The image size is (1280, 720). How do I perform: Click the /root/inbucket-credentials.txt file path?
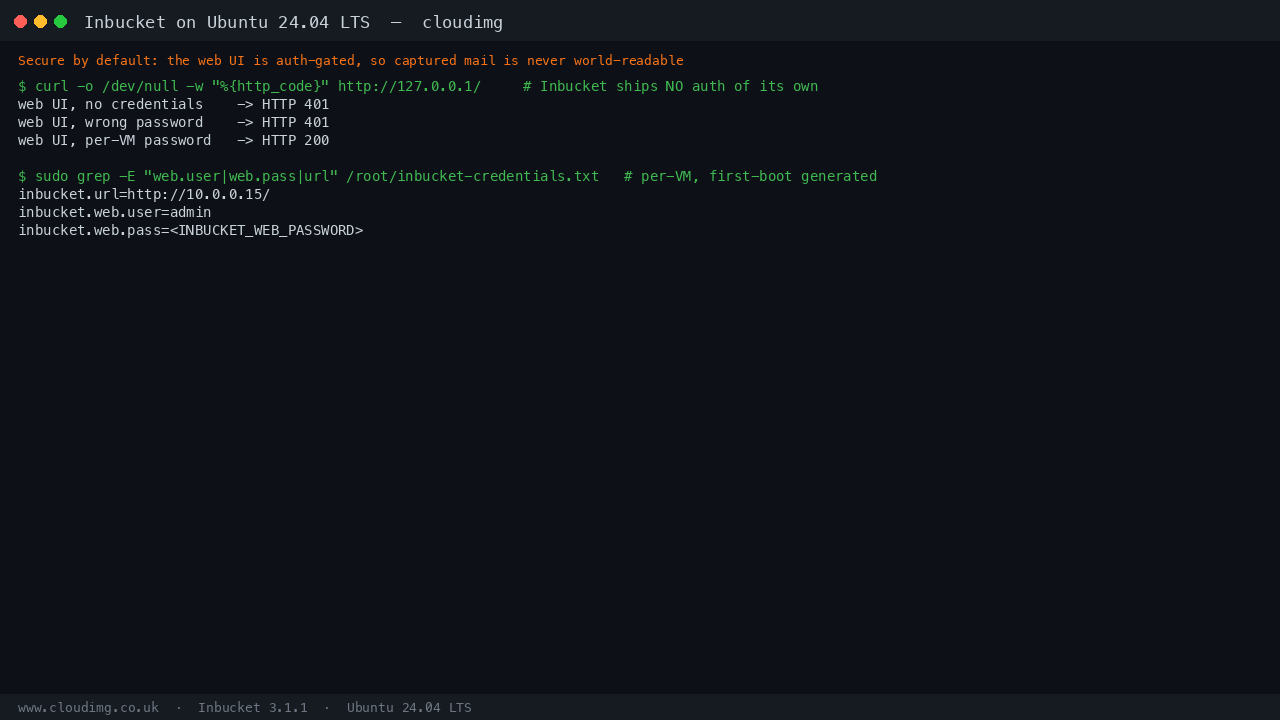473,177
